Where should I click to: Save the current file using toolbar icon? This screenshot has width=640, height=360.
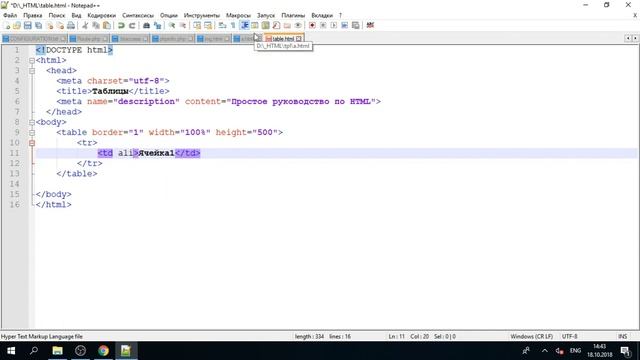point(27,25)
